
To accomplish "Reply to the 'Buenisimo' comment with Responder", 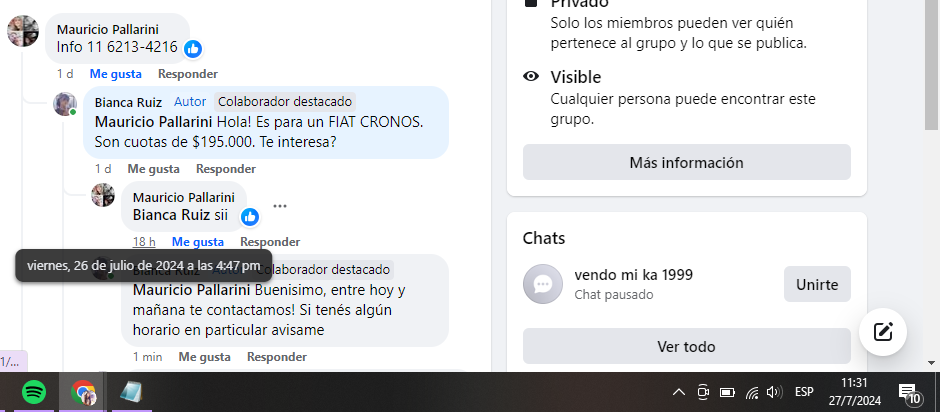I will pyautogui.click(x=277, y=357).
